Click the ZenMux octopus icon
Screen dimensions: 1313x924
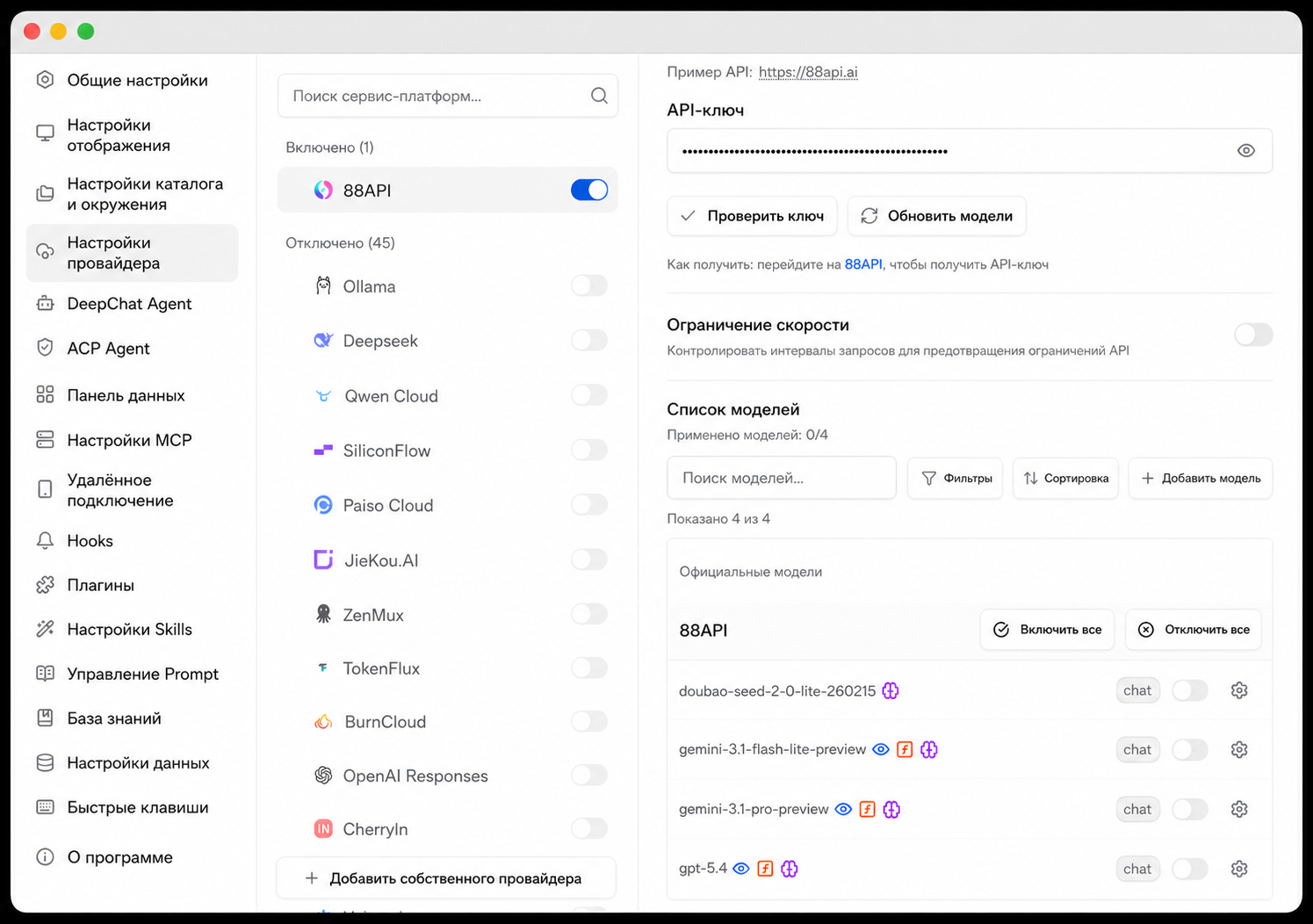coord(323,615)
